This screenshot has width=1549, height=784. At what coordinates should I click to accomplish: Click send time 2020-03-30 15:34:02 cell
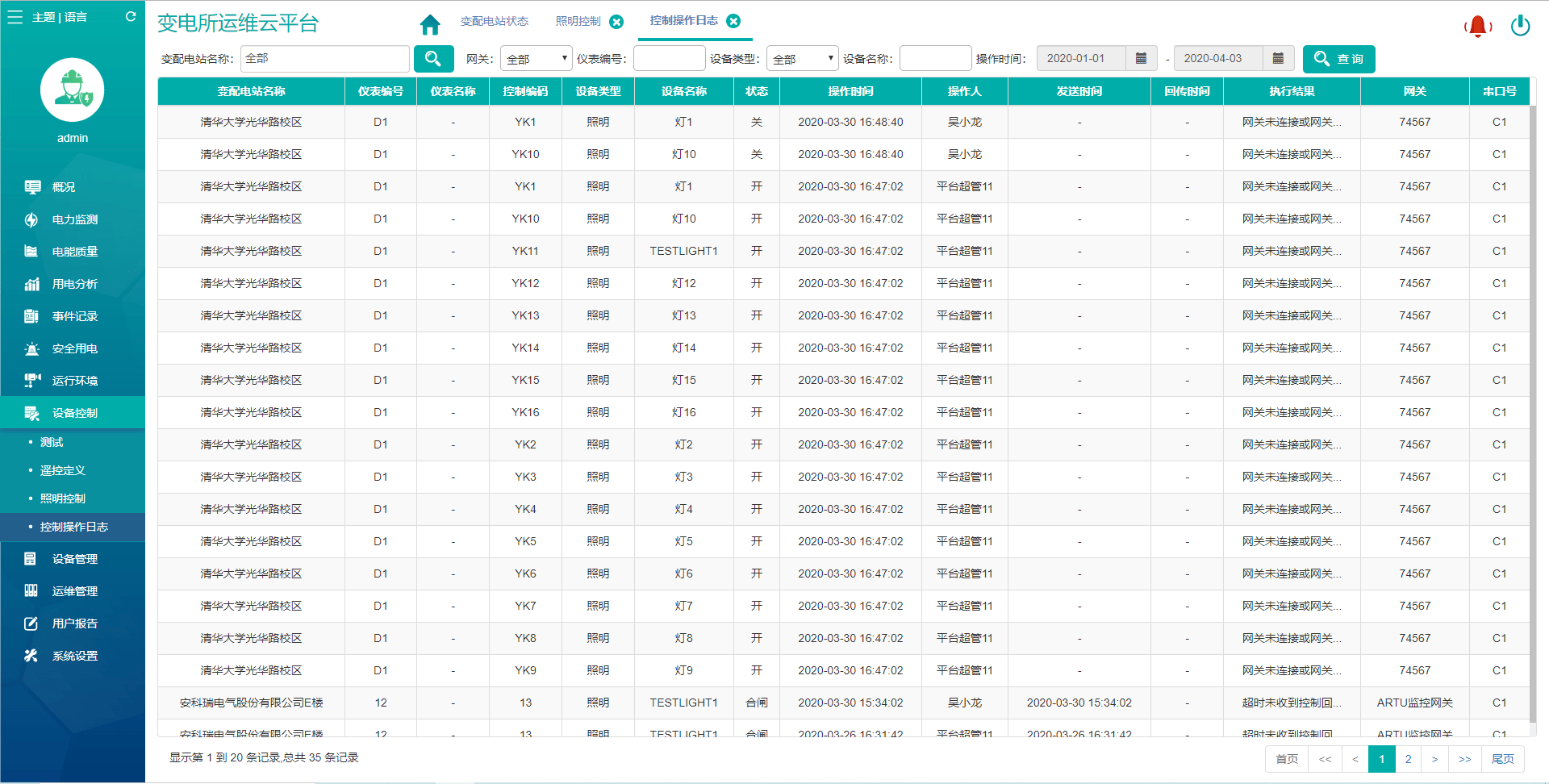tap(1079, 703)
